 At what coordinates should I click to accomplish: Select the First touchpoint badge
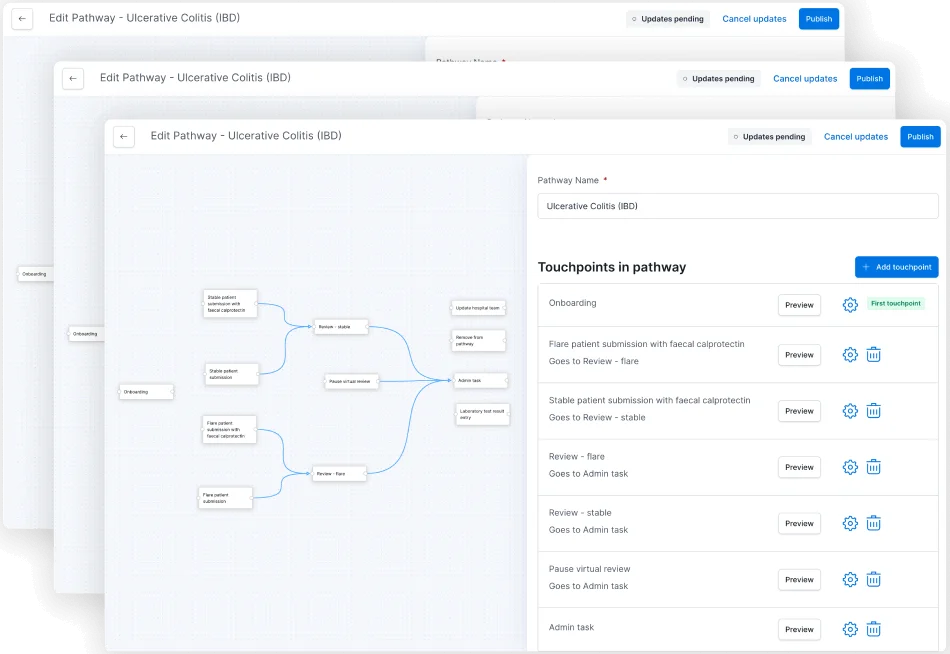tap(895, 303)
